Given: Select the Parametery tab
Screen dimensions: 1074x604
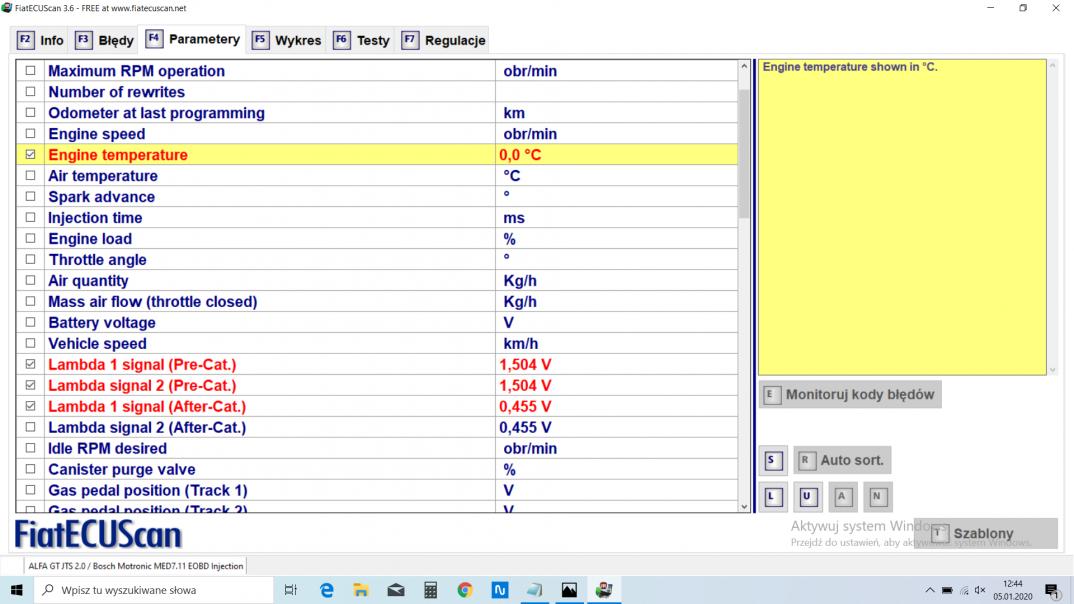Looking at the screenshot, I should 192,39.
